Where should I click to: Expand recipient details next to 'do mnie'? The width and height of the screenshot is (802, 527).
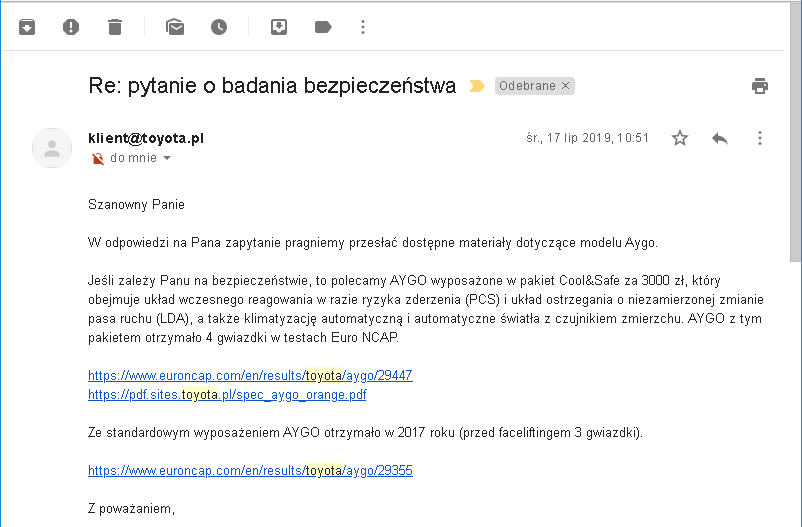pyautogui.click(x=167, y=158)
